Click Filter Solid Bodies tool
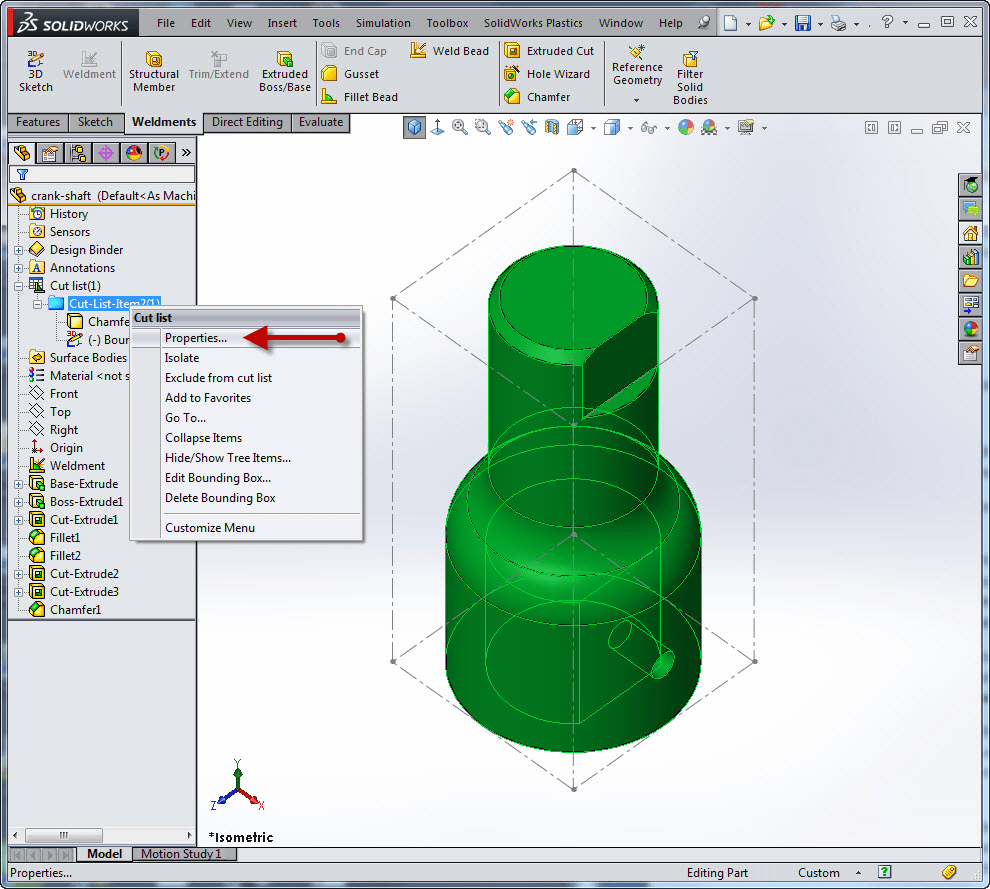Image resolution: width=990 pixels, height=889 pixels. coord(690,78)
